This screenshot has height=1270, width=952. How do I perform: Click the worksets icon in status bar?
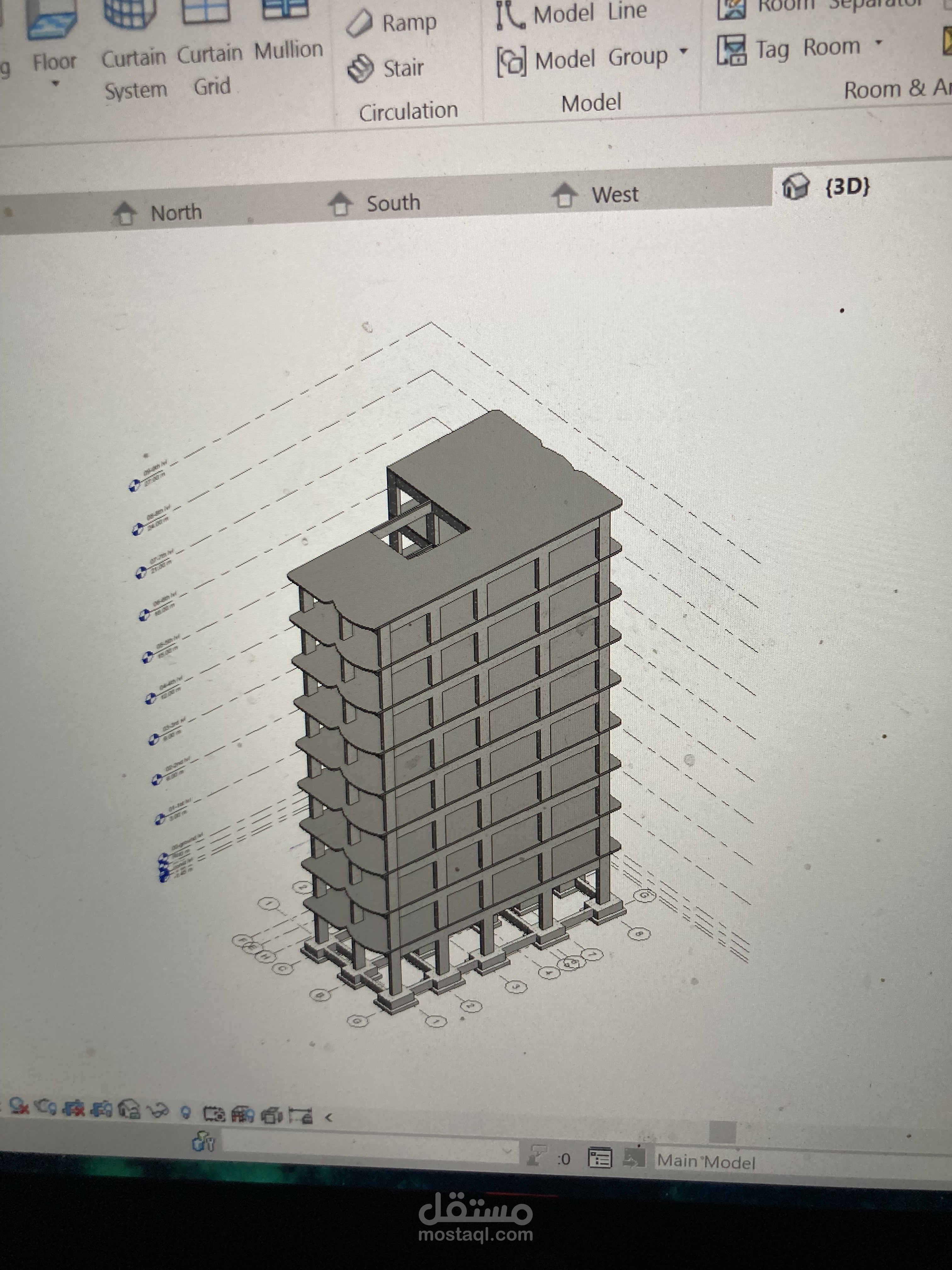coord(203,1141)
